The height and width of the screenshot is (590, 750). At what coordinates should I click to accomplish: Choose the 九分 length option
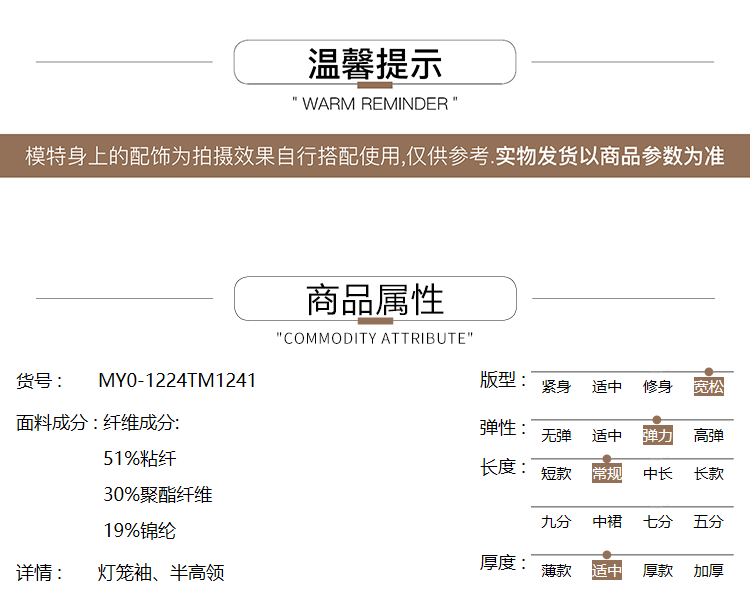[x=556, y=522]
